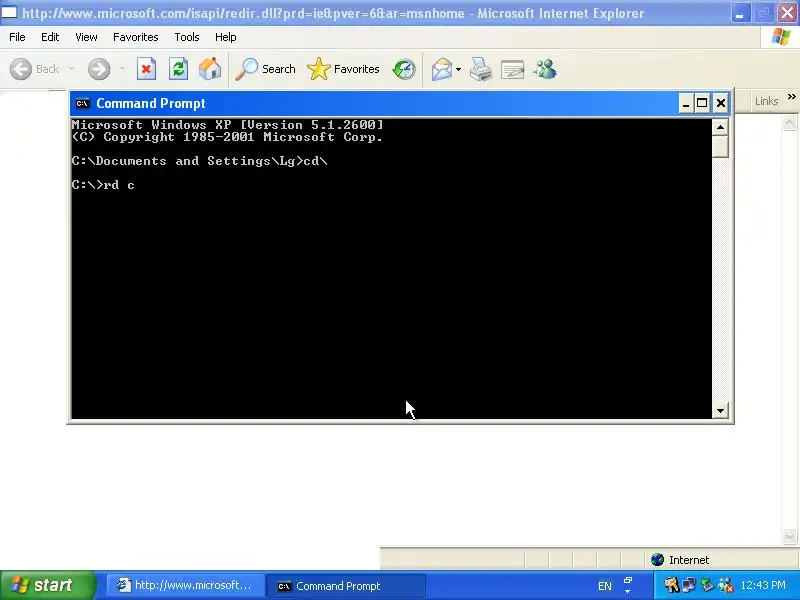Click IE page scrollbar up arrow

tap(789, 122)
